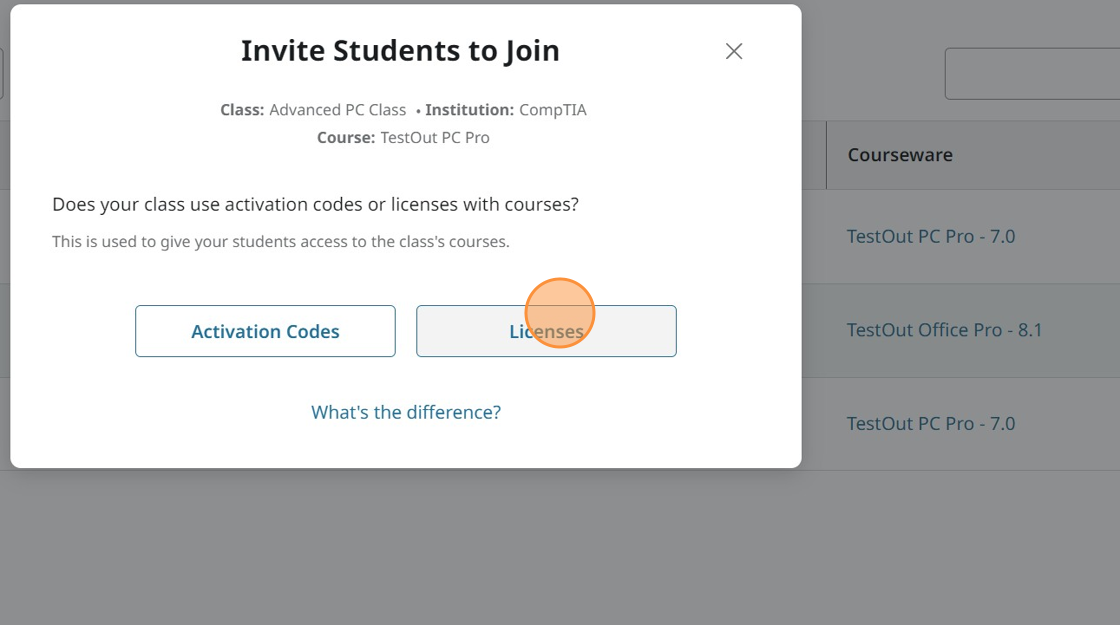Click the Advanced PC Class name text
The height and width of the screenshot is (625, 1120).
pos(337,110)
